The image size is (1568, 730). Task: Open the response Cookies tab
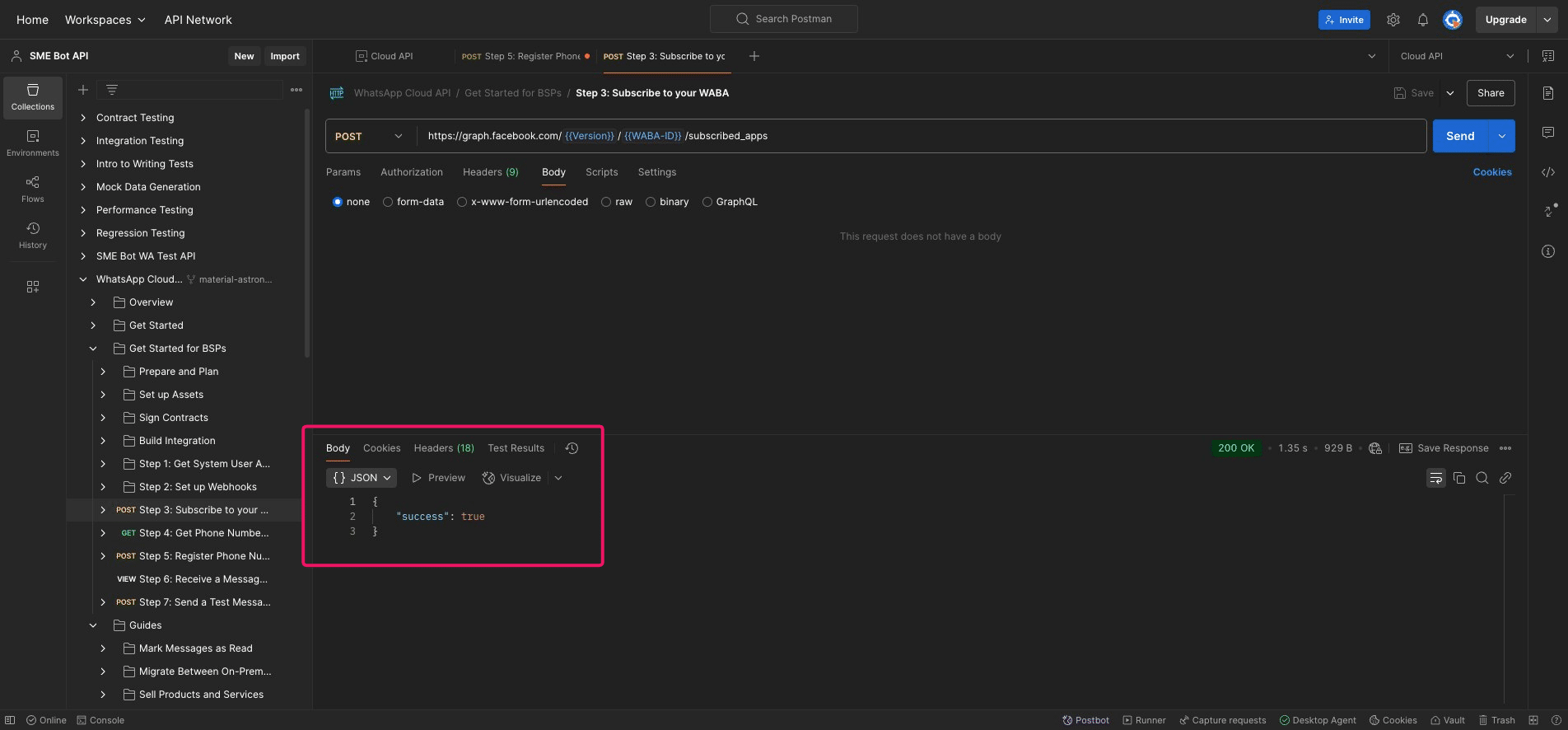tap(382, 448)
